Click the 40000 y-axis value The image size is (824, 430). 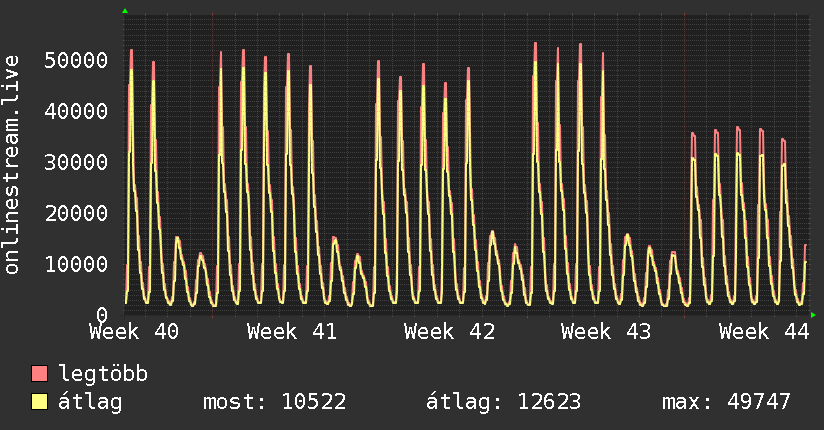coord(76,111)
